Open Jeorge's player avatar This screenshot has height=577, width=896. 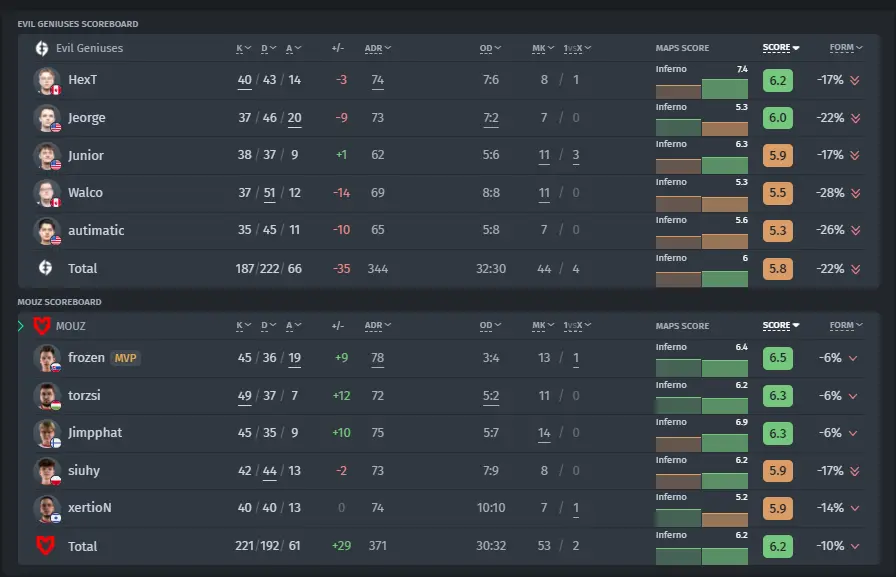coord(47,118)
